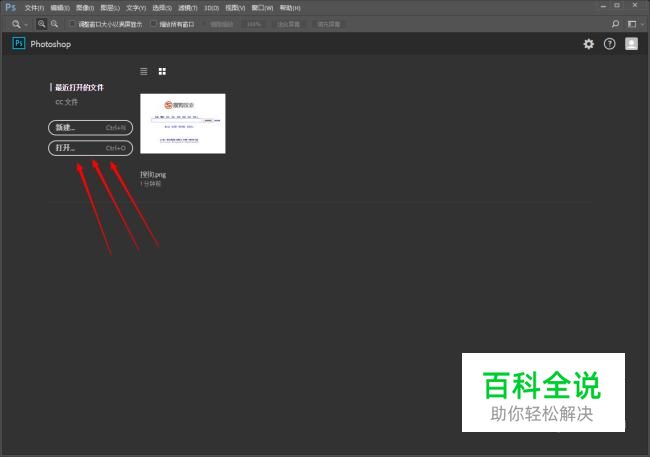Open settings gear on start screen
Screen dimensions: 650x457
point(589,44)
